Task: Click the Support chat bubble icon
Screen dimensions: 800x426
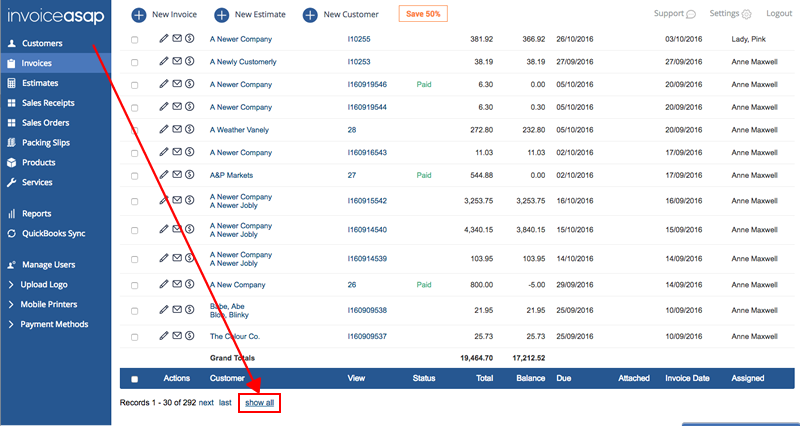Action: [691, 14]
